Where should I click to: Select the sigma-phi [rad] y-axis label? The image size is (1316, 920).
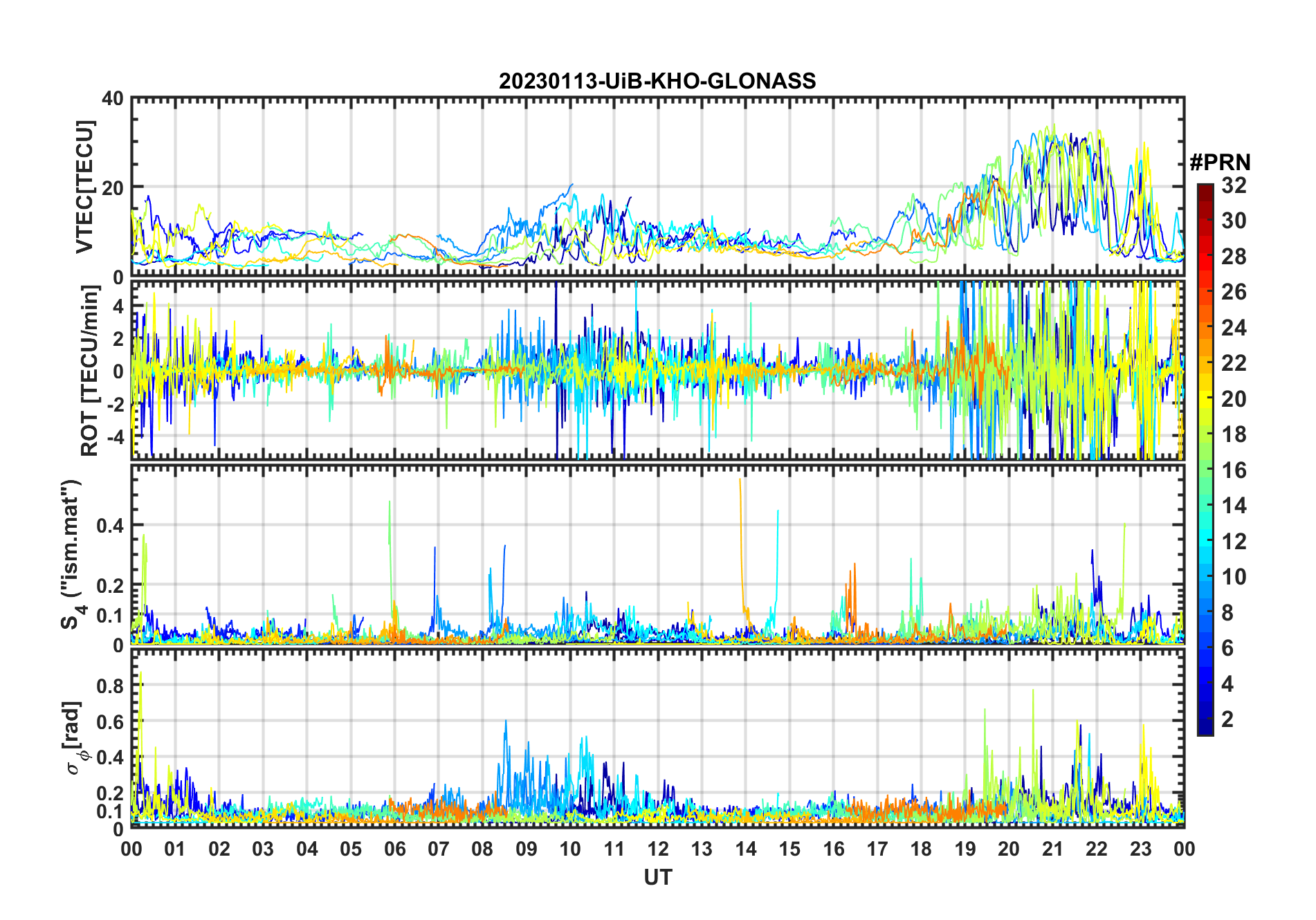point(75,737)
